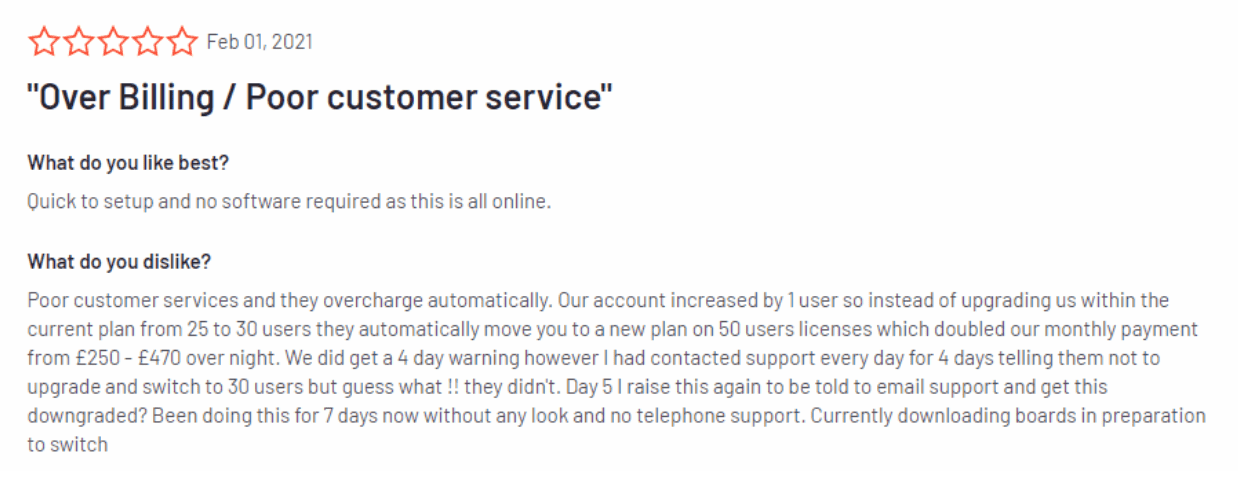Click the phrase "50 users licenses"
Viewport: 1238px width, 490px height.
[800, 329]
